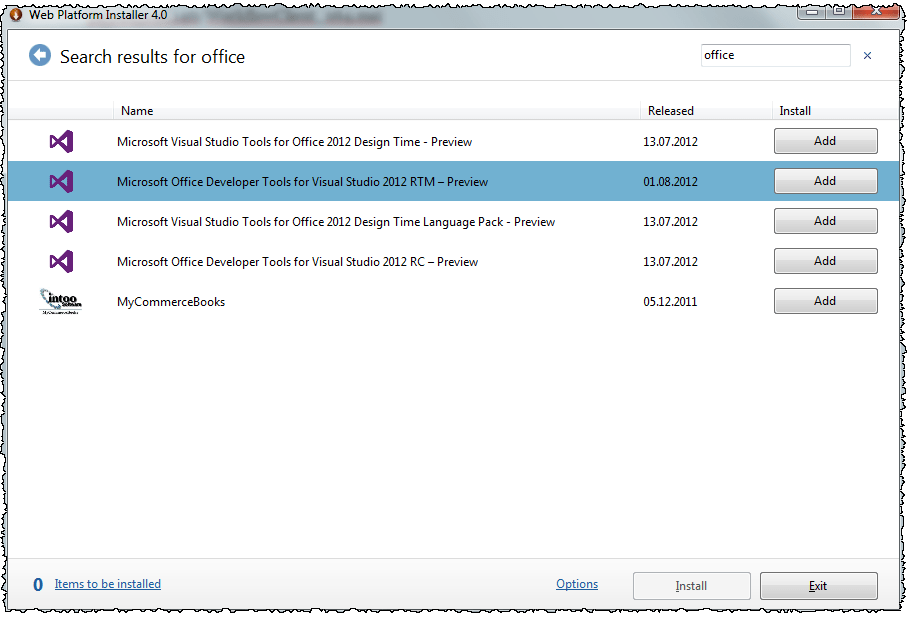The width and height of the screenshot is (908, 618).
Task: Click the intoo logo for MyCommerceBooks
Action: [61, 301]
